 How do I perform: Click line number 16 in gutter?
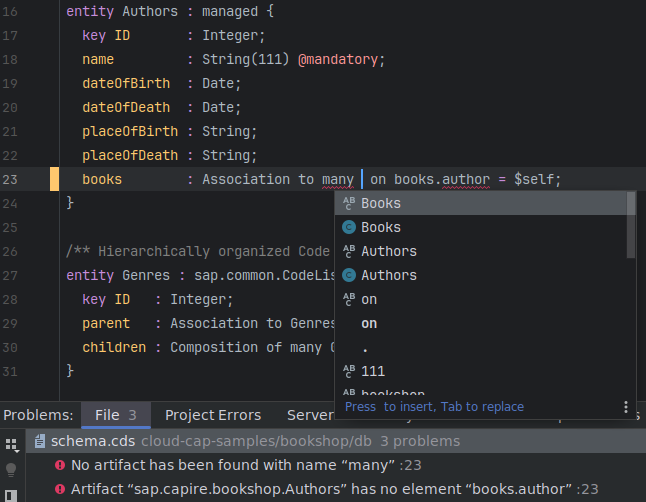coord(10,12)
